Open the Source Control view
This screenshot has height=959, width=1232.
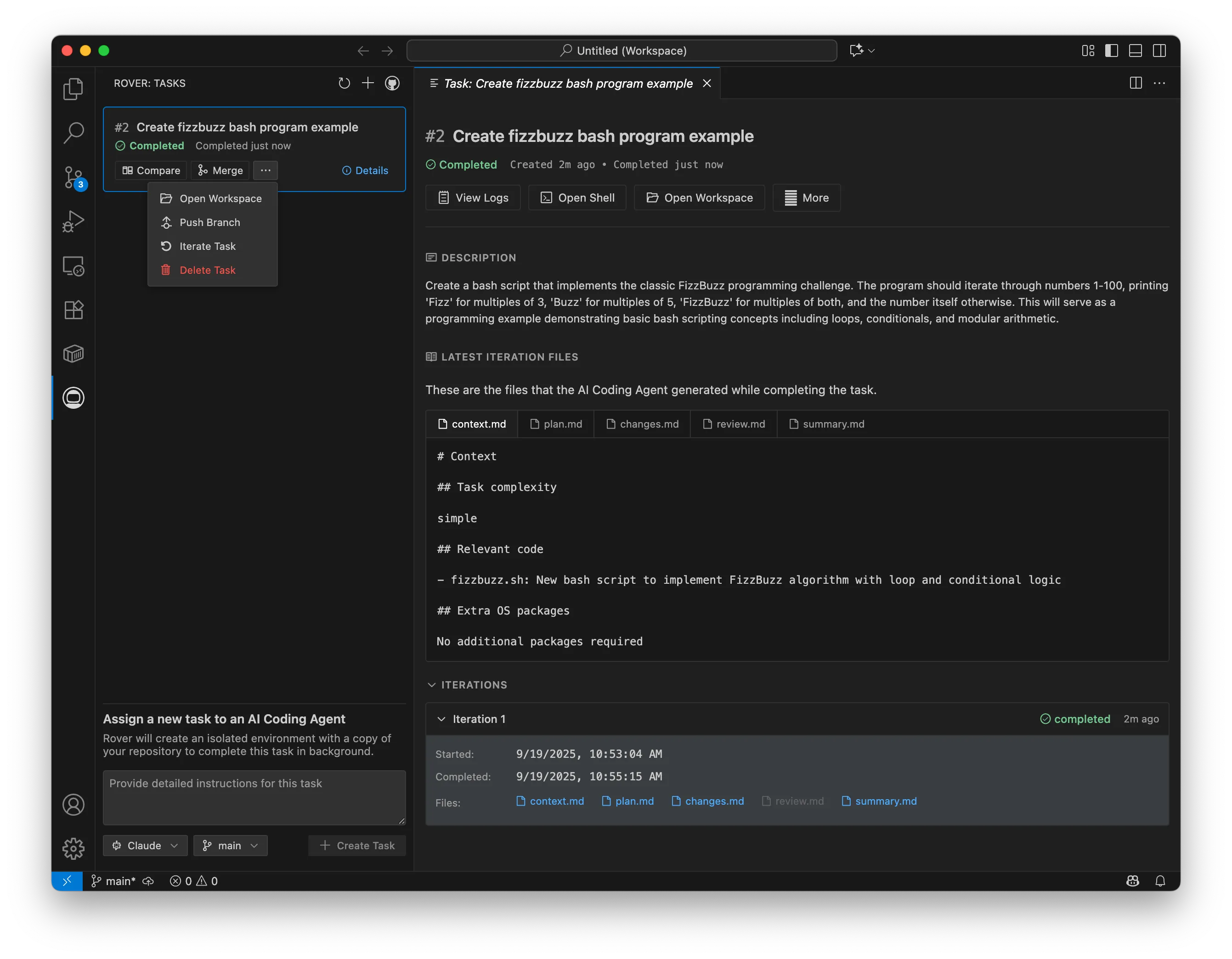coord(73,177)
